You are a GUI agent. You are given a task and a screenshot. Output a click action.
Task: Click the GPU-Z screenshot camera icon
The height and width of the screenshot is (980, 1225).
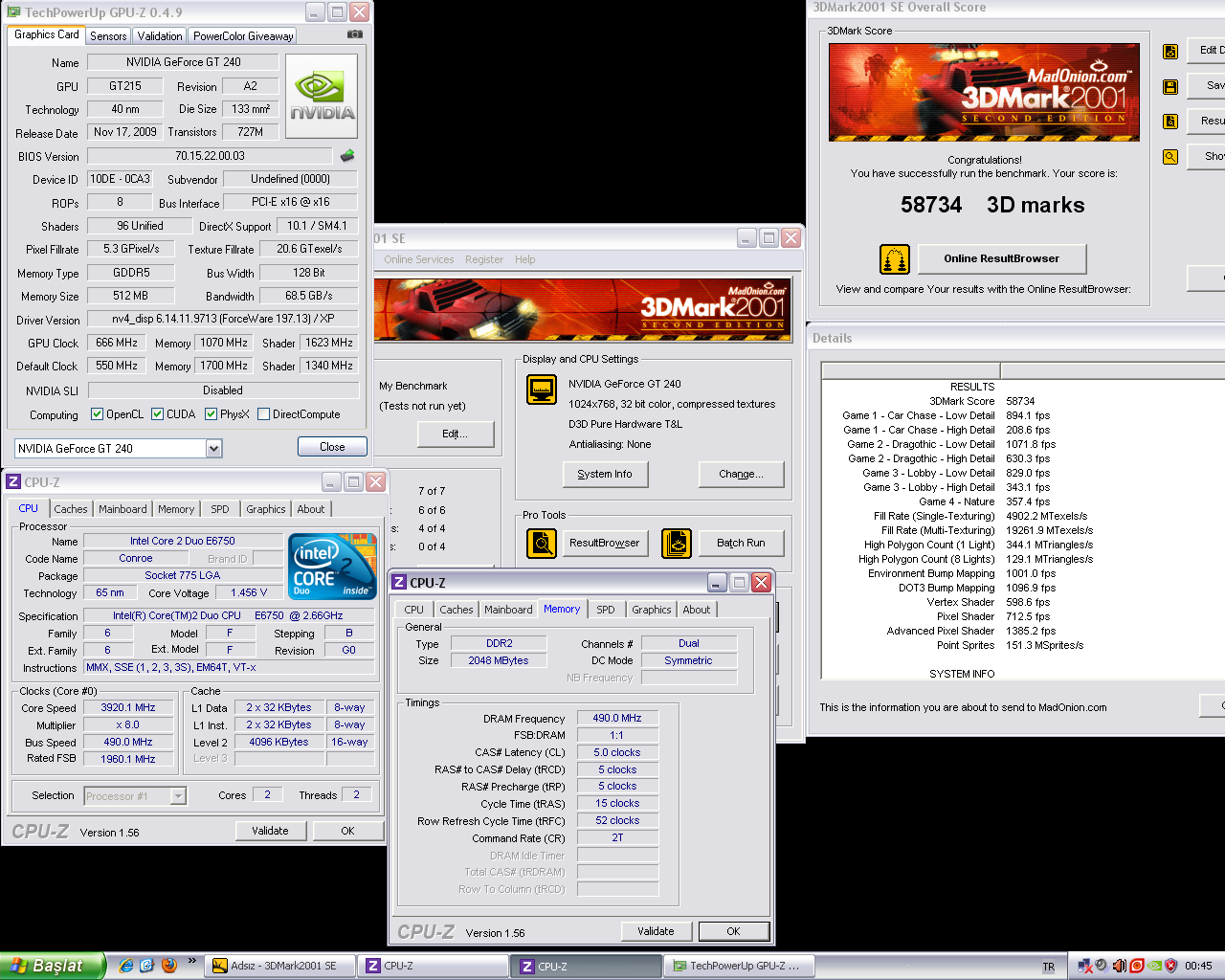click(x=355, y=34)
